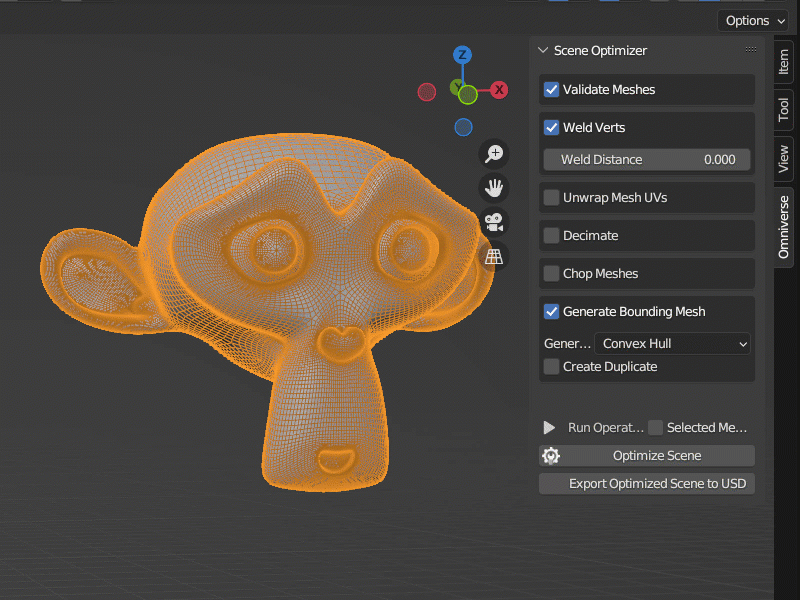Click the zoom magnifier viewport icon
The image size is (800, 600).
(x=494, y=153)
